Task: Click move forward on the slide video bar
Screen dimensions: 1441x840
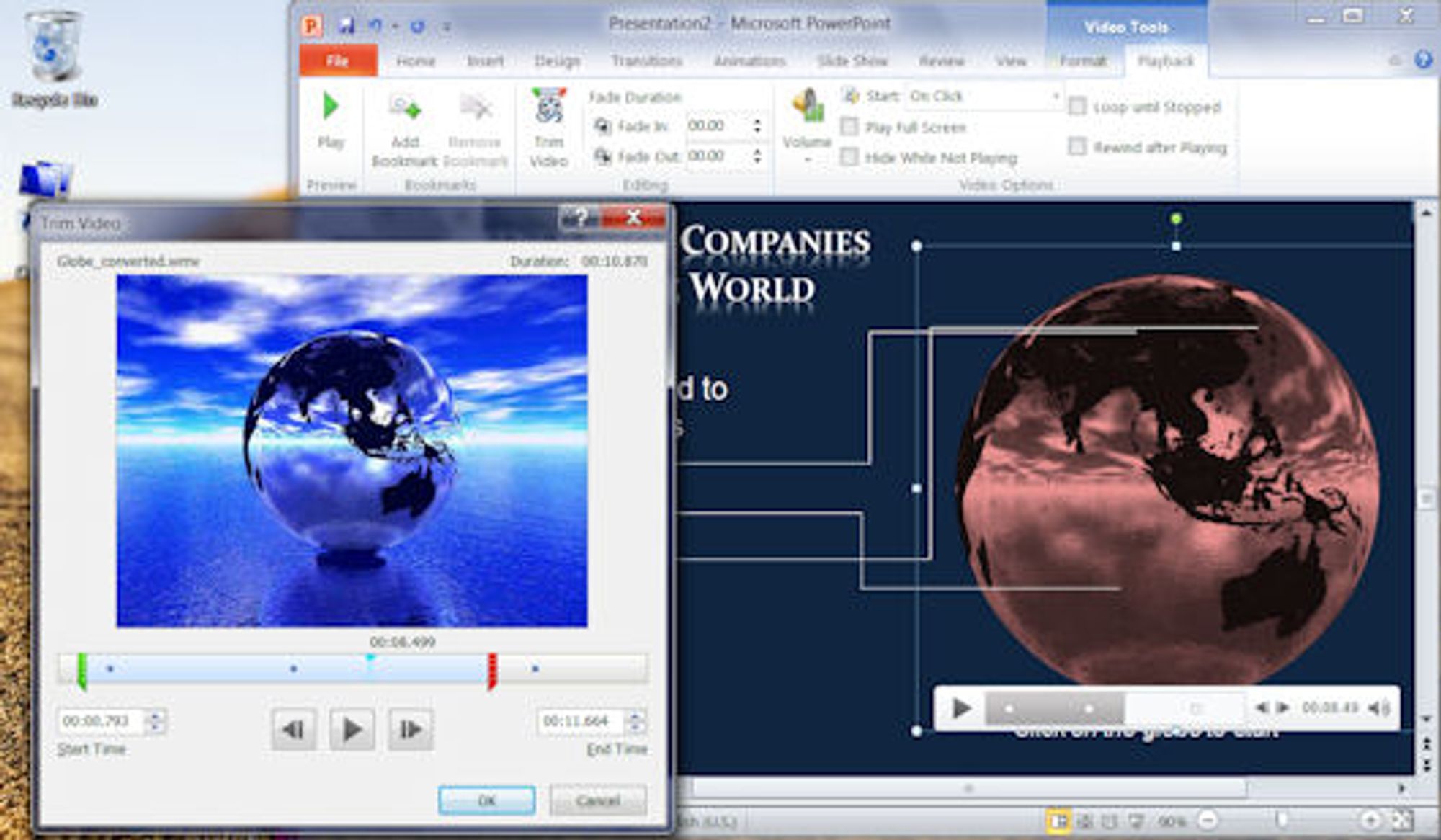Action: tap(1283, 707)
